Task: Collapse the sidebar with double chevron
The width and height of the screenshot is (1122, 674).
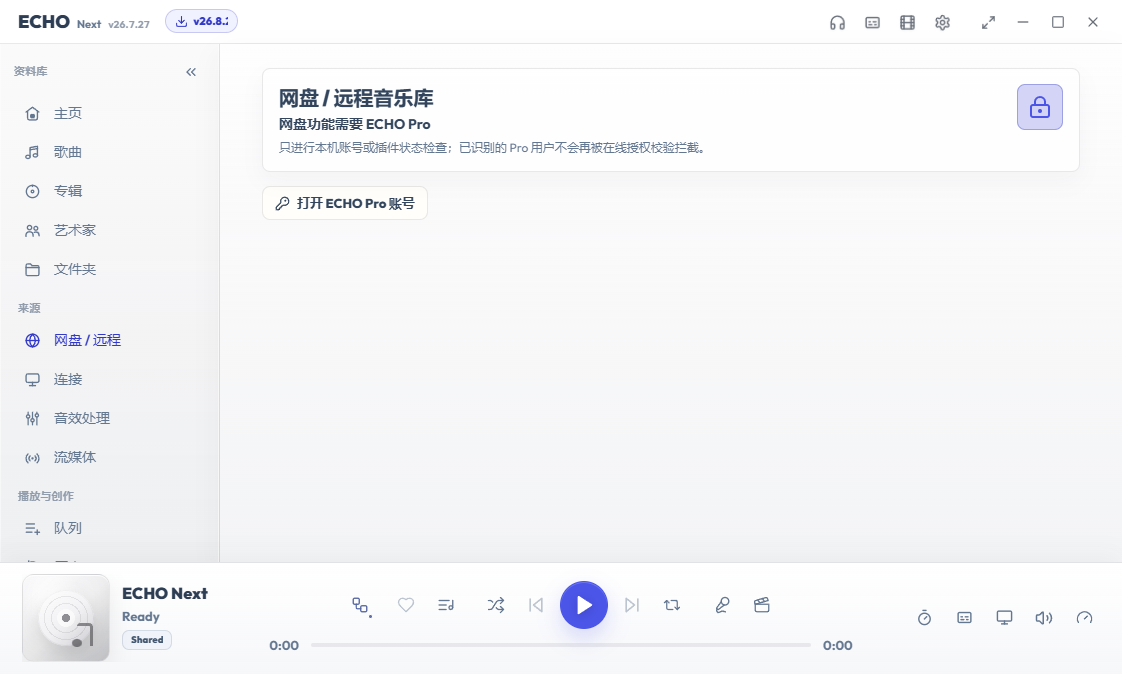Action: point(191,72)
